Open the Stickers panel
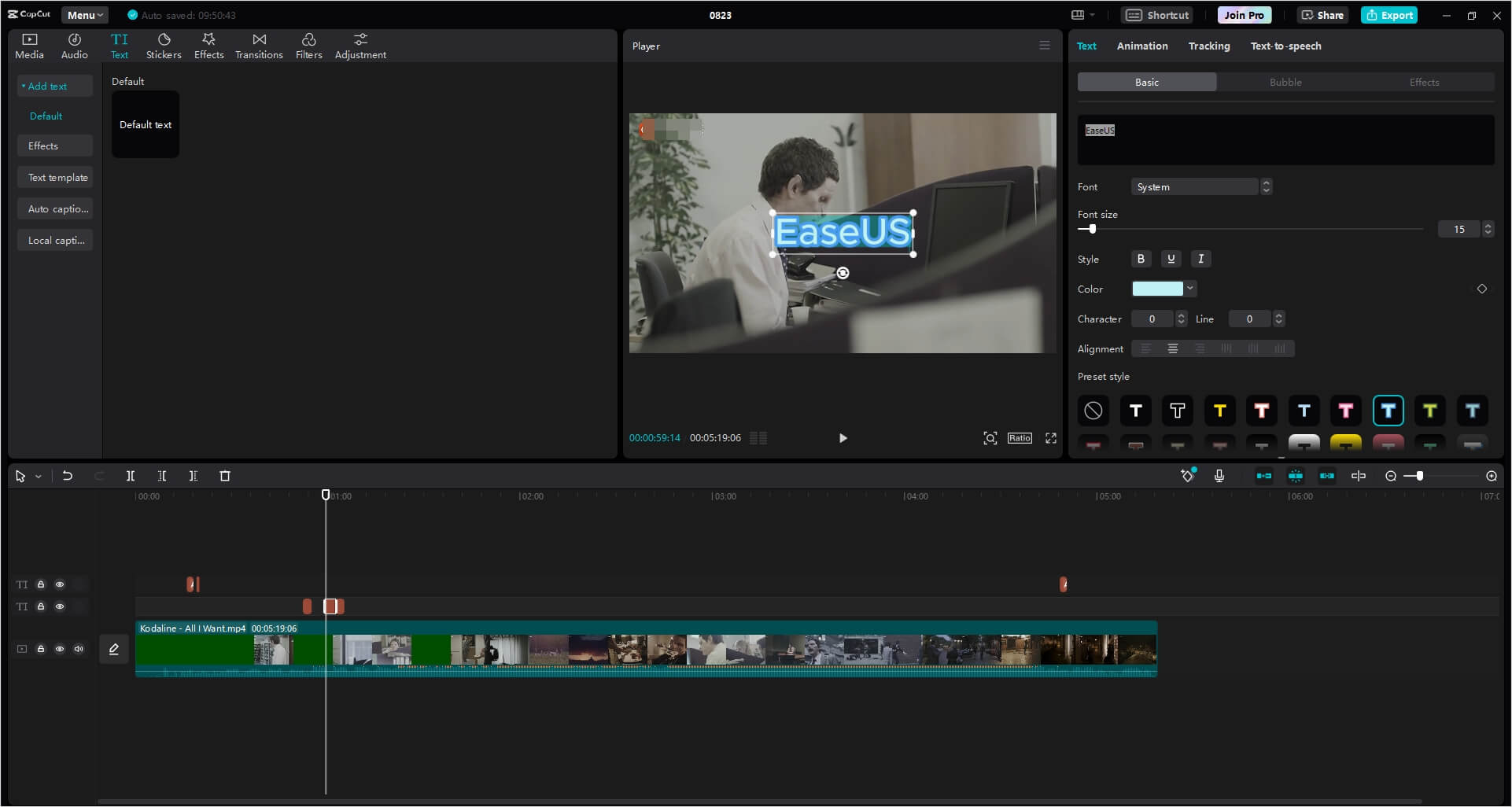 point(164,46)
